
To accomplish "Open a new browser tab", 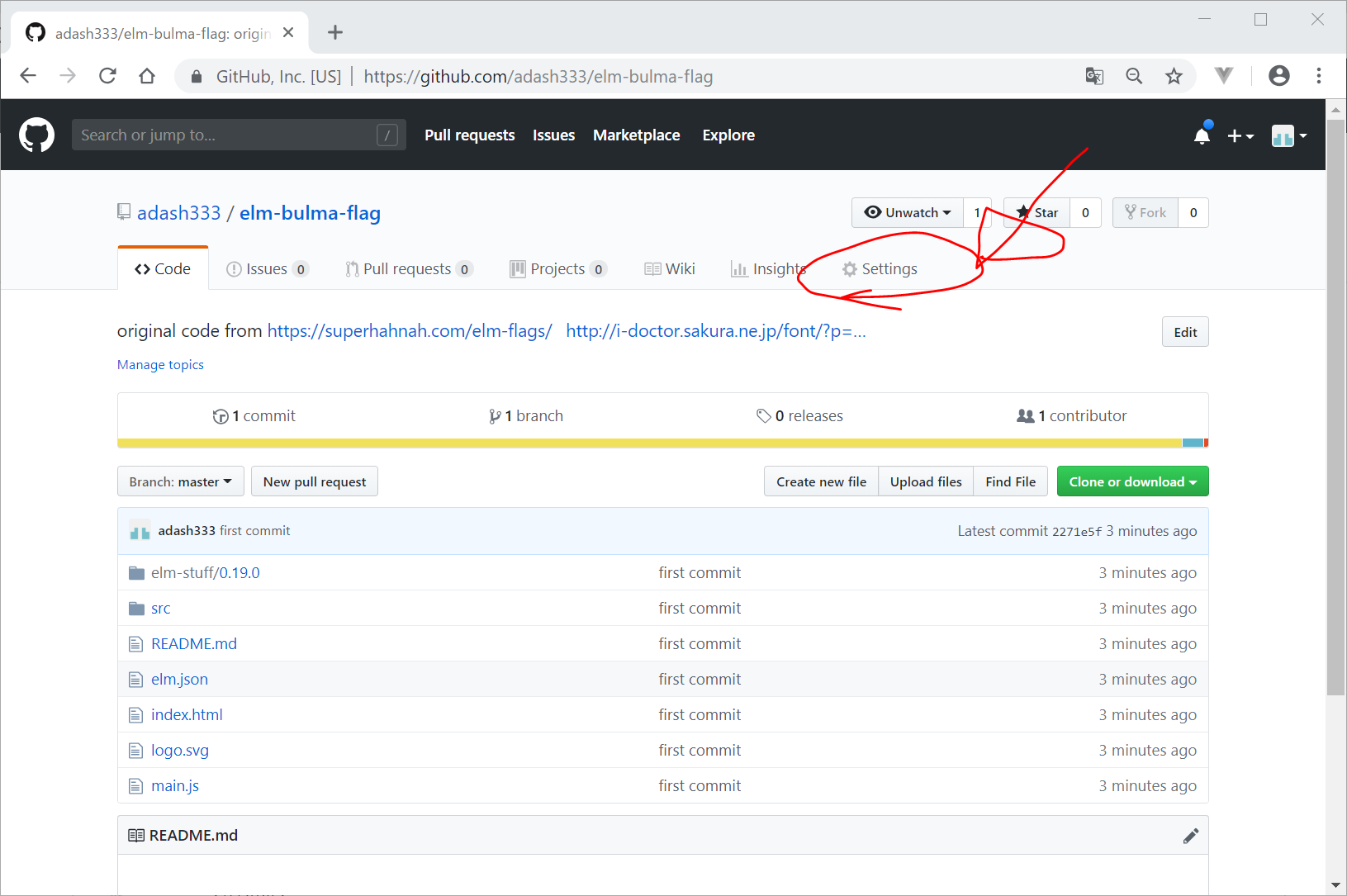I will [334, 32].
